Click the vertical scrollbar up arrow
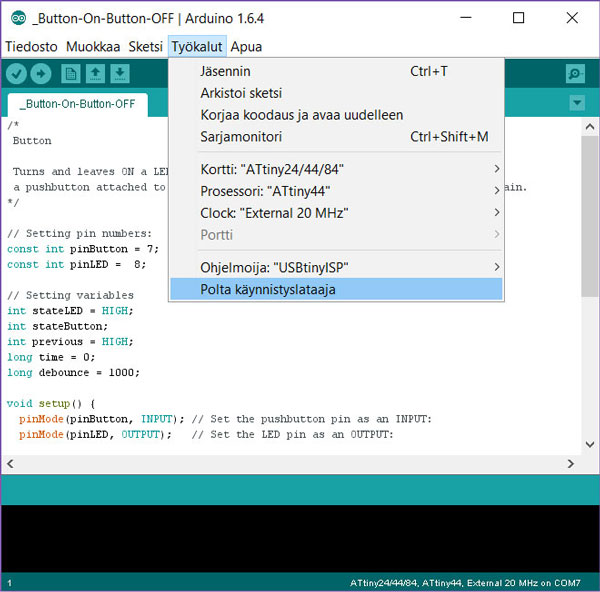Screen dimensions: 600x592 [x=590, y=127]
